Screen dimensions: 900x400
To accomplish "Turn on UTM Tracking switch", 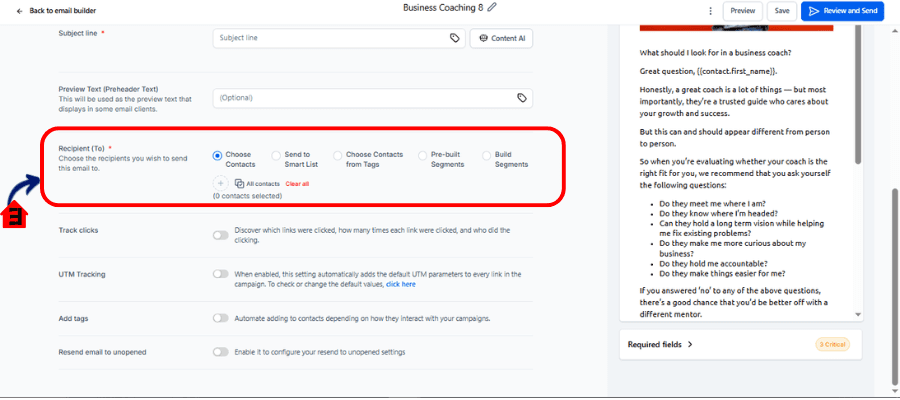I will pos(220,273).
